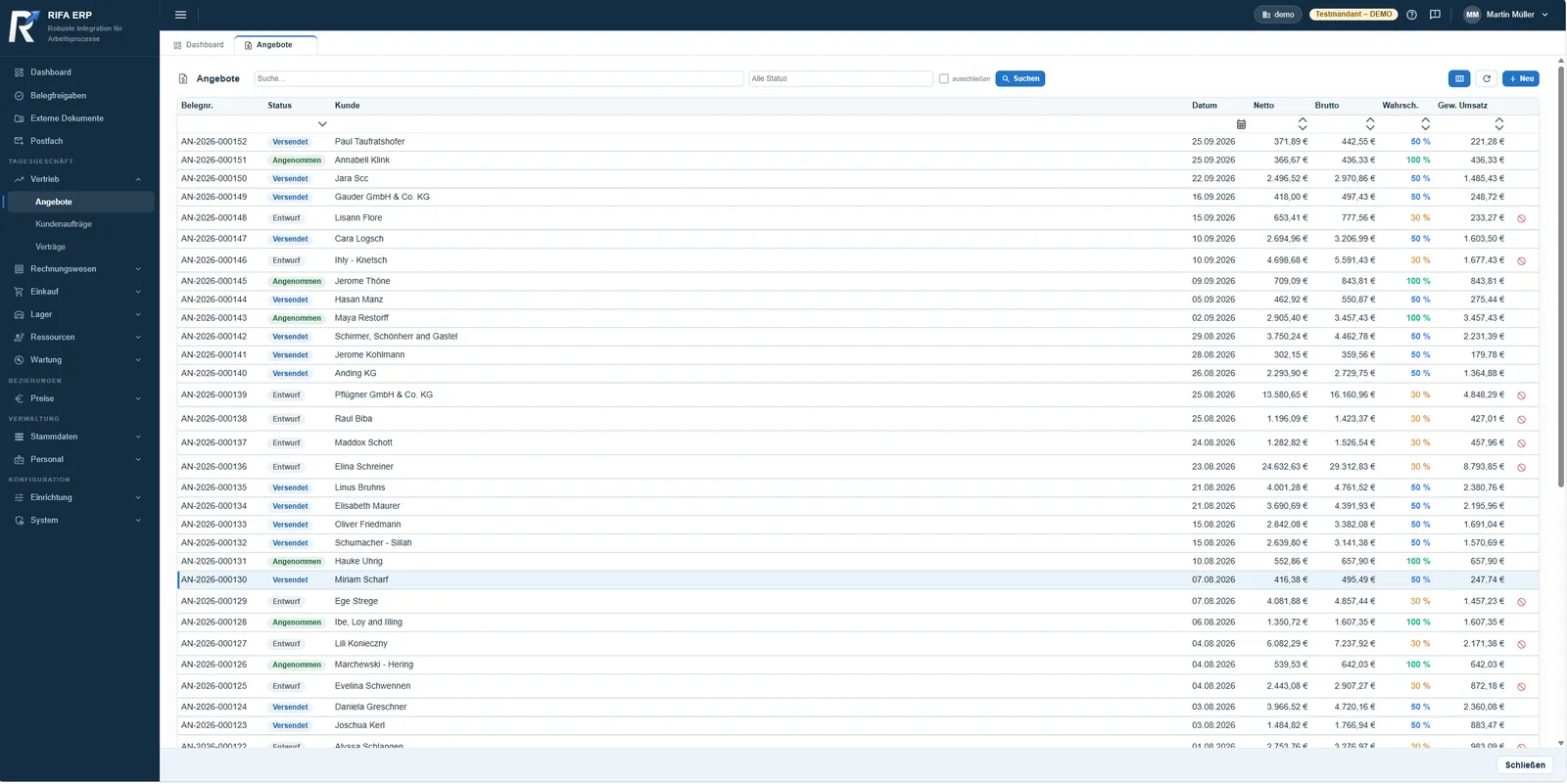The image size is (1567, 784).
Task: Sort by the Belegnr. column header
Action: point(197,106)
